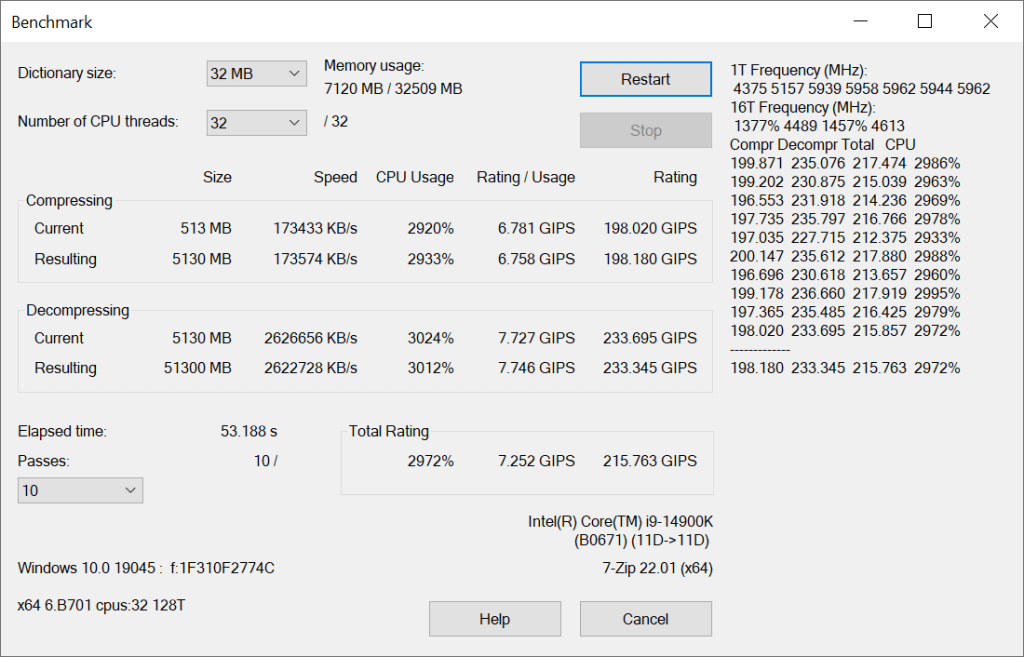This screenshot has width=1024, height=657.
Task: Click the Compressing Resulting rating 198.180 GIPS
Action: click(650, 259)
